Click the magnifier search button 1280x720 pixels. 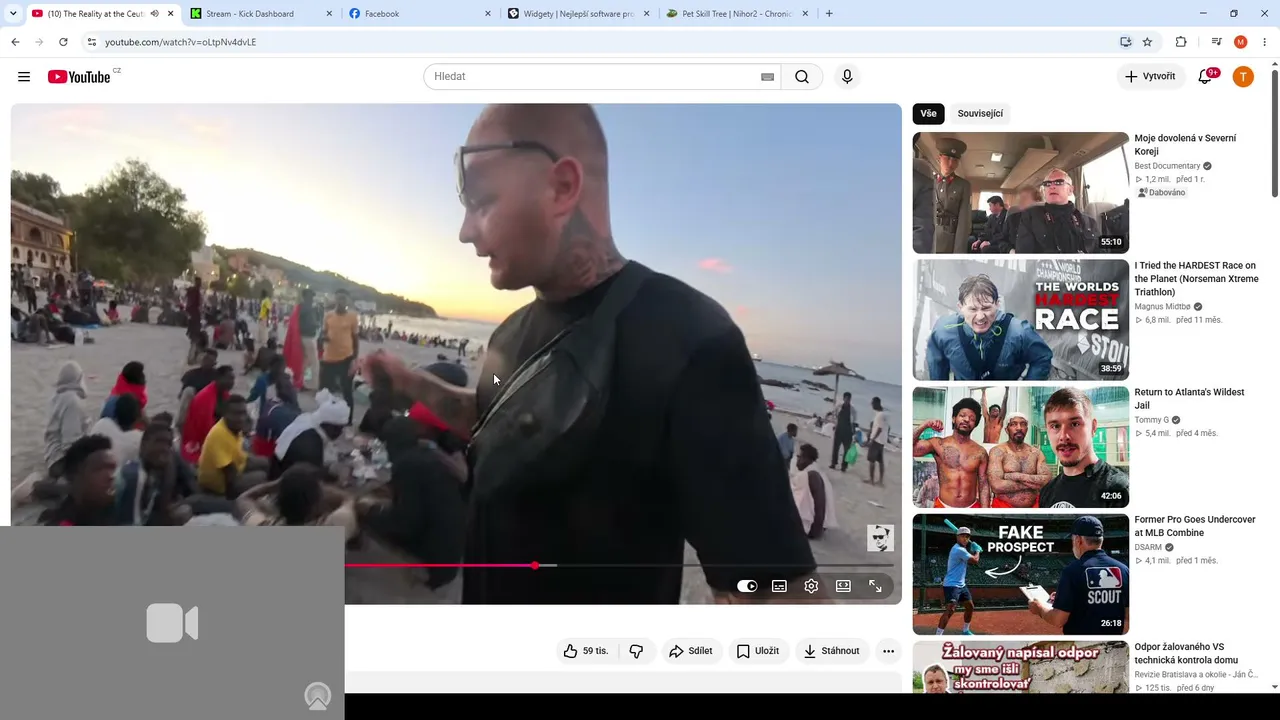pos(802,77)
